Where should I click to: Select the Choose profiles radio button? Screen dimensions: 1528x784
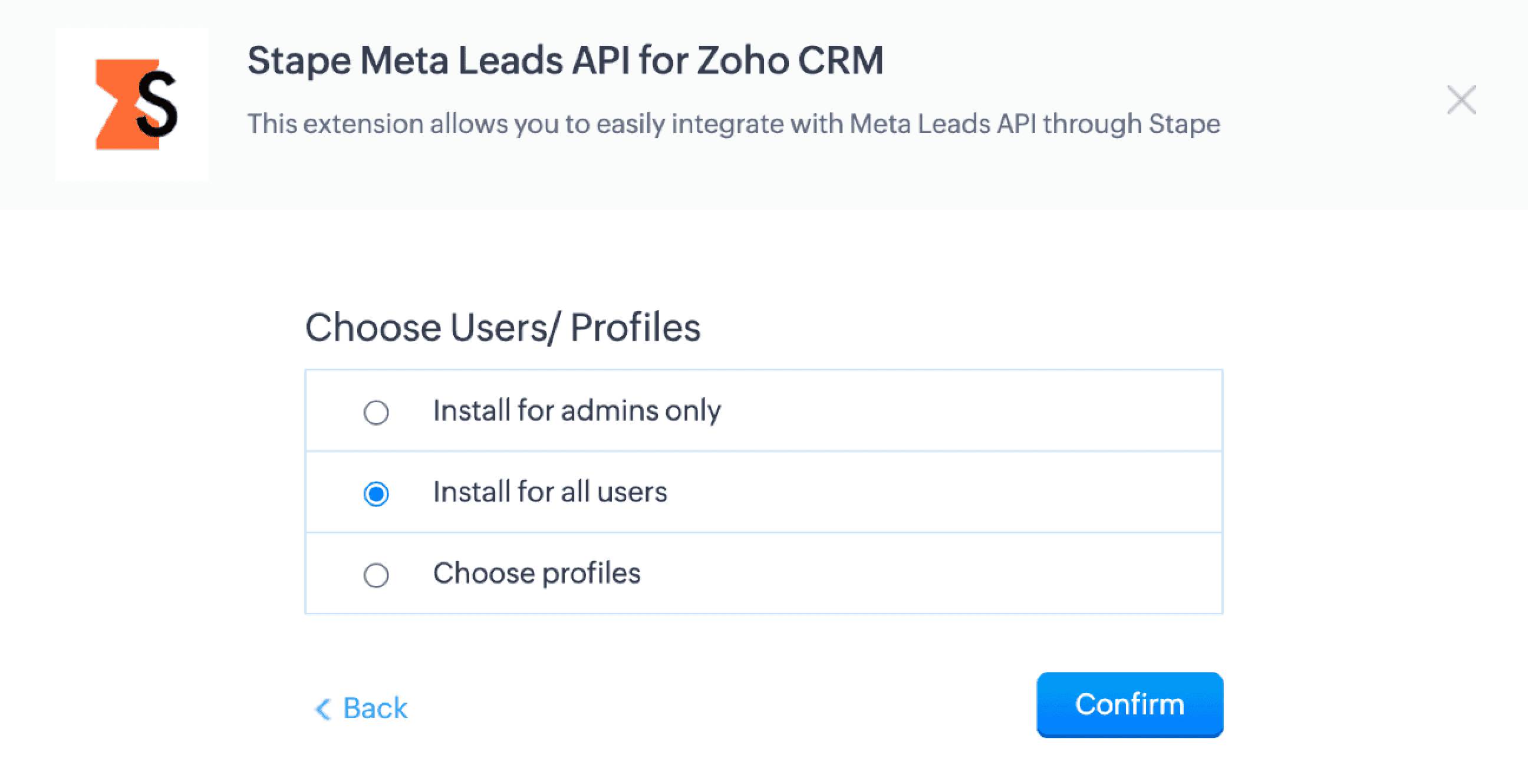[376, 575]
